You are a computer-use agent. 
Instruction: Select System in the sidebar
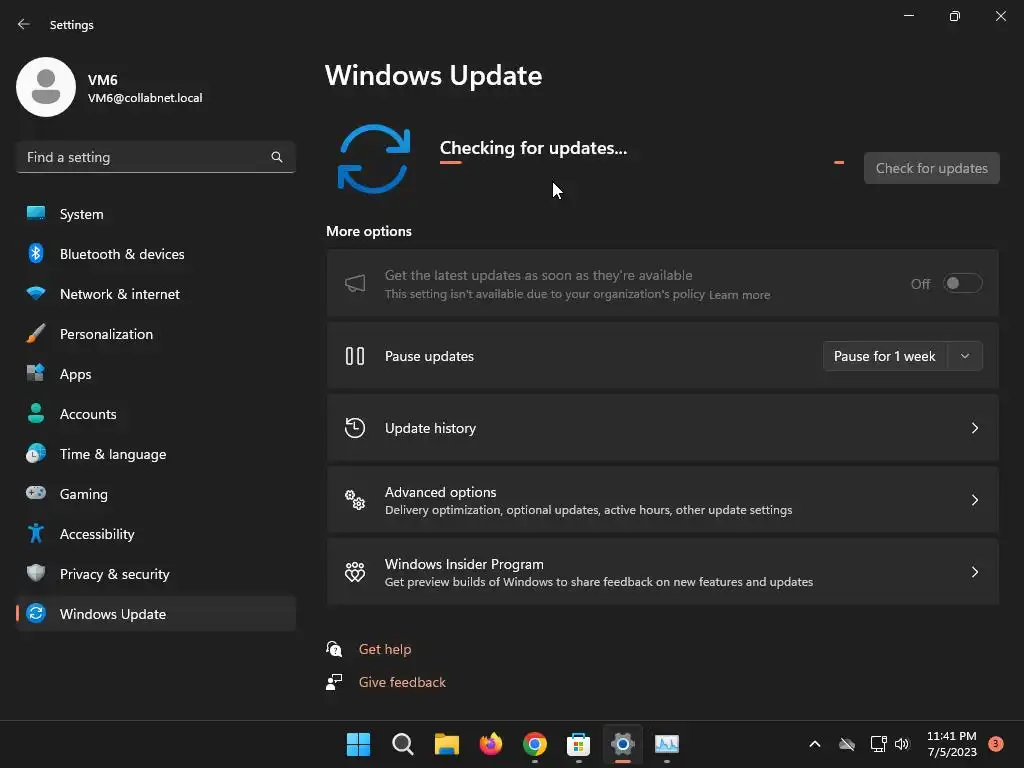[155, 214]
